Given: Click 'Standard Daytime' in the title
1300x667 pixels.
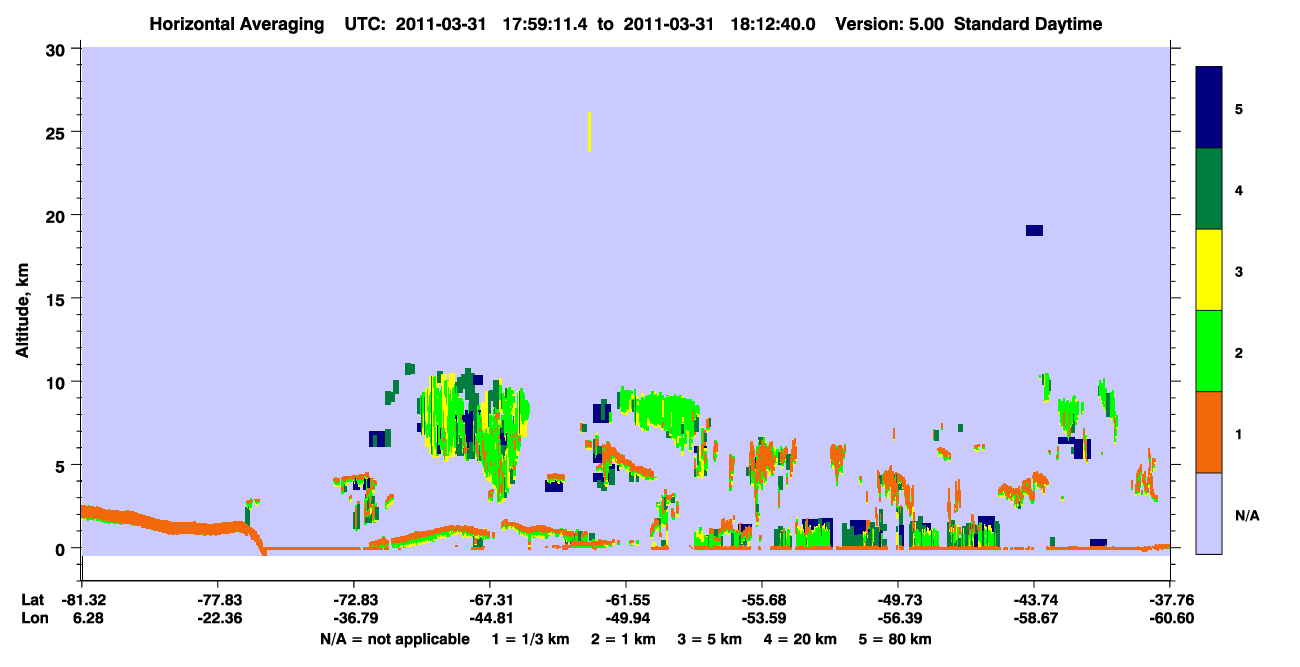Looking at the screenshot, I should (1028, 24).
